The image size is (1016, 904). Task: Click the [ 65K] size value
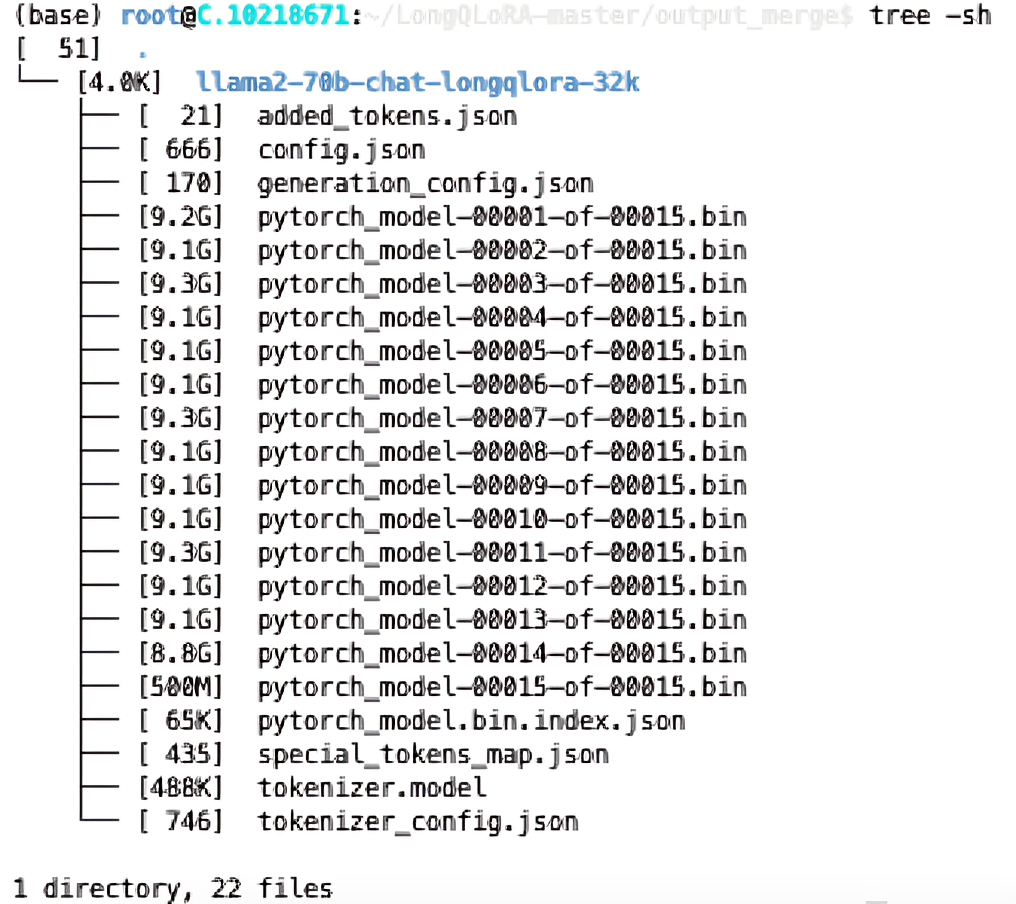click(181, 721)
